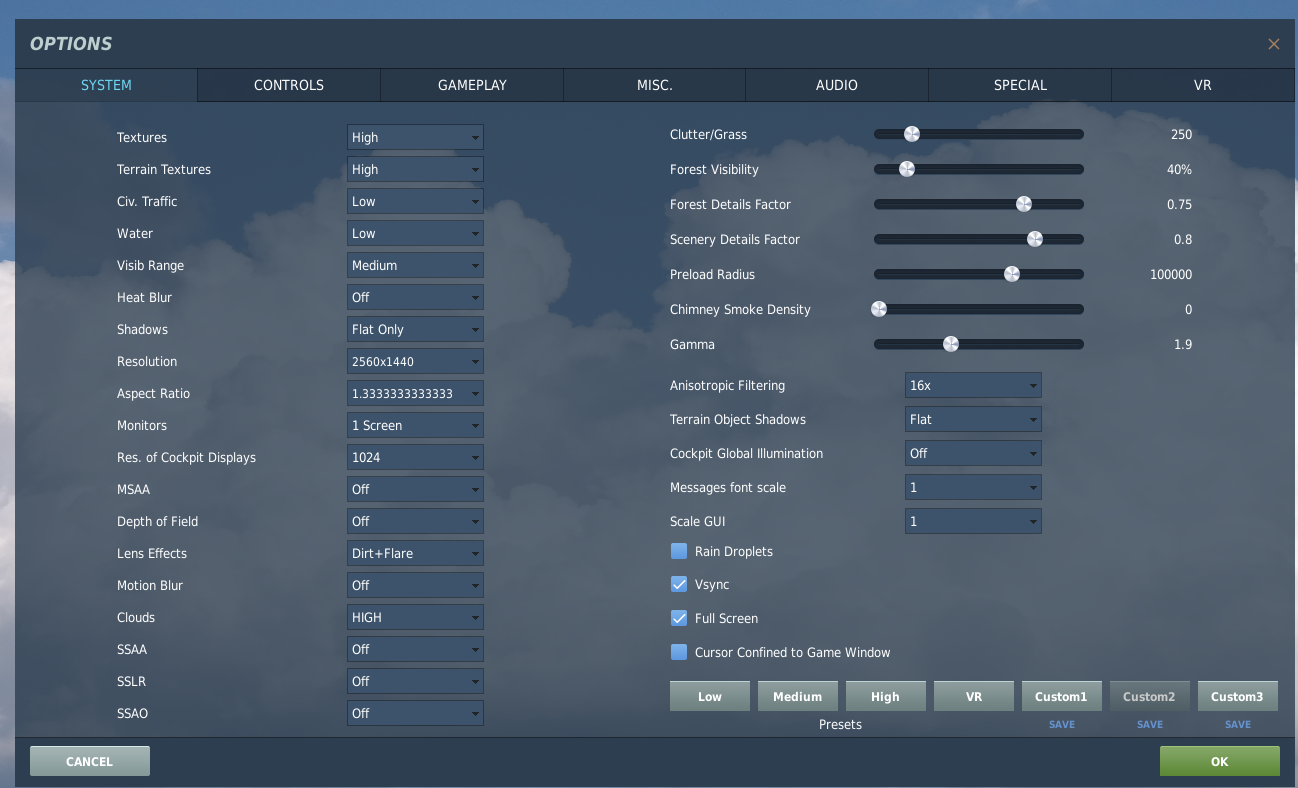Click the Forest Visibility slider knob
The image size is (1298, 788).
tap(907, 169)
